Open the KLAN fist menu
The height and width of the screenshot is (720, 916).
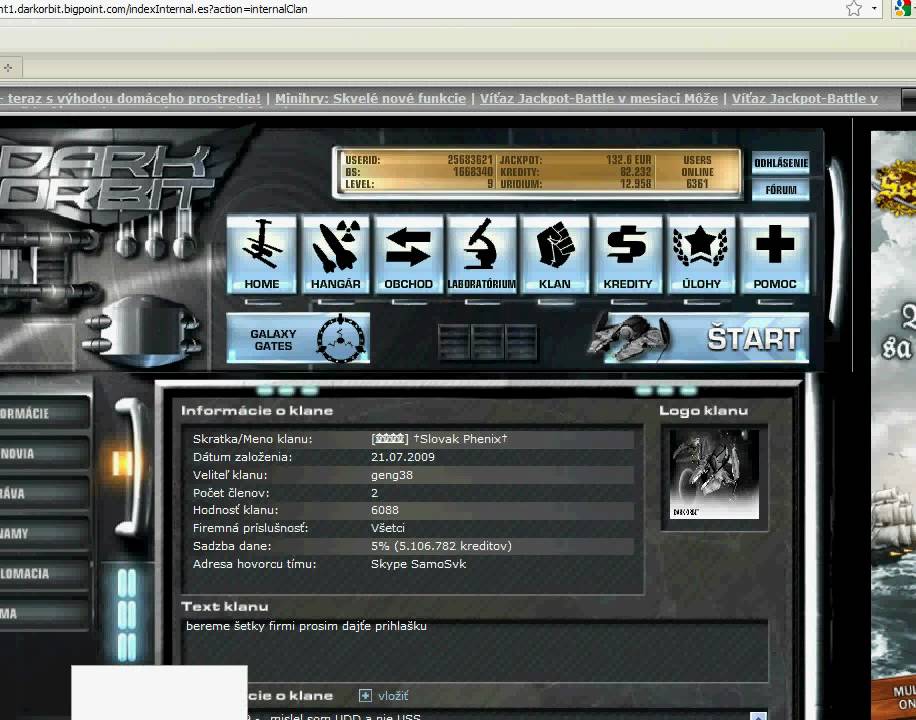[x=555, y=255]
